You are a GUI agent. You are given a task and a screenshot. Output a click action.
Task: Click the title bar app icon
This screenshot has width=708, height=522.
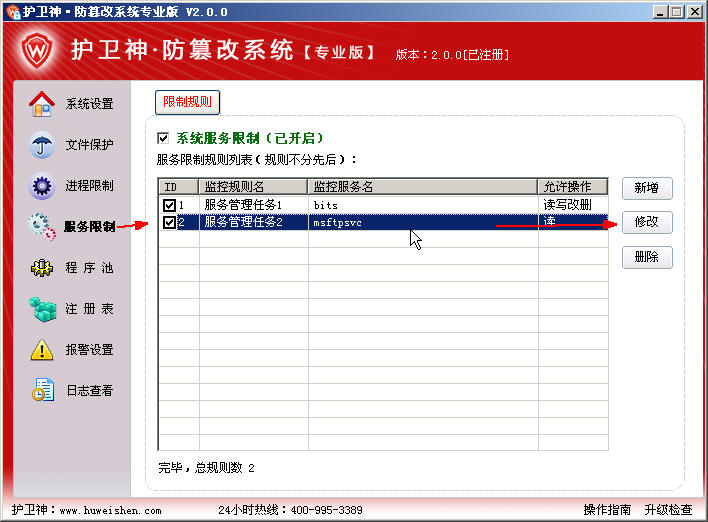pos(14,11)
